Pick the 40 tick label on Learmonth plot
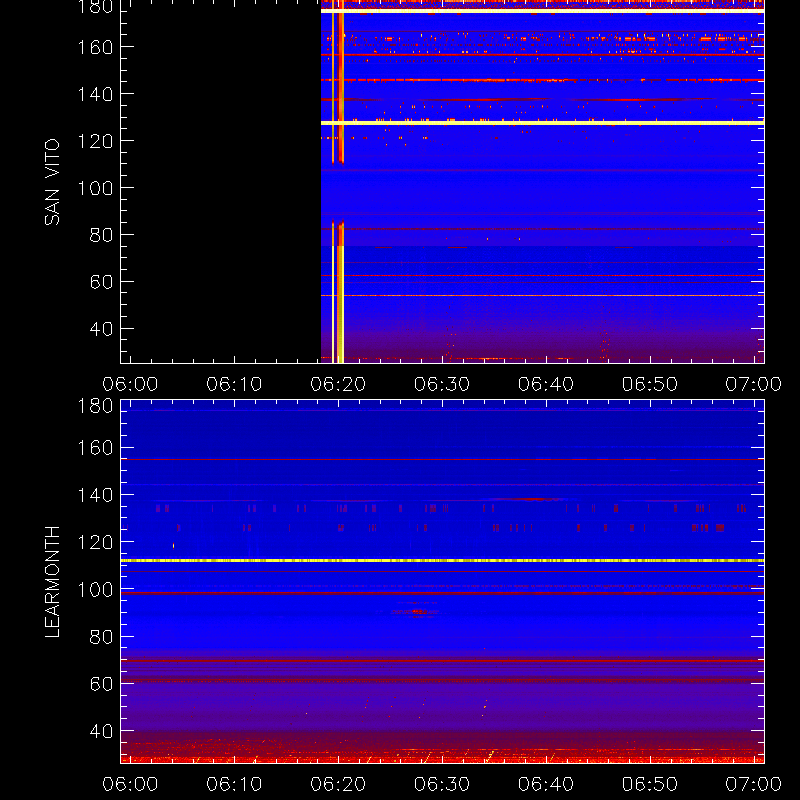This screenshot has width=800, height=800. pyautogui.click(x=101, y=732)
